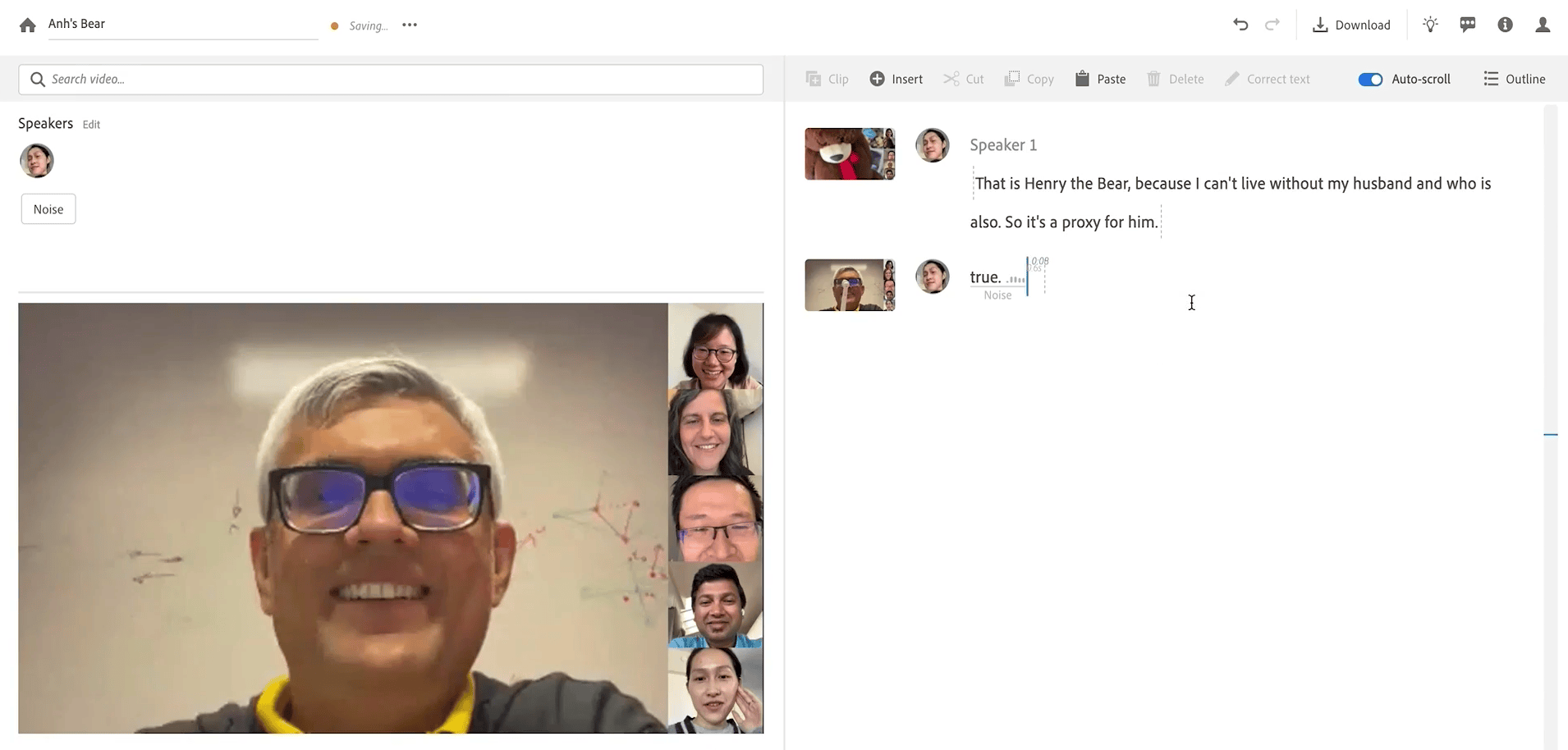Image resolution: width=1568 pixels, height=750 pixels.
Task: Click the Paste clipboard button
Action: 1100,79
